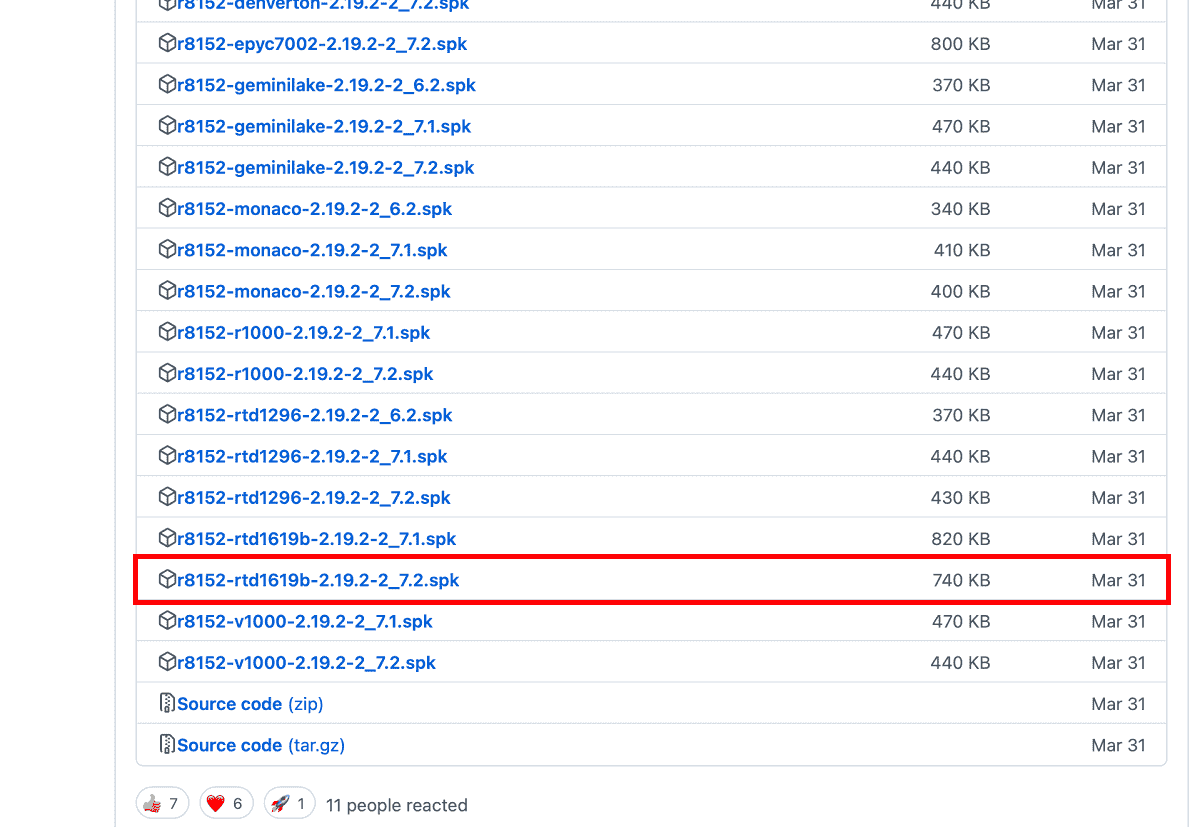
Task: Click the package icon beside r8152-rtd1296-2.19.2-2_7.2.spk
Action: click(x=167, y=497)
